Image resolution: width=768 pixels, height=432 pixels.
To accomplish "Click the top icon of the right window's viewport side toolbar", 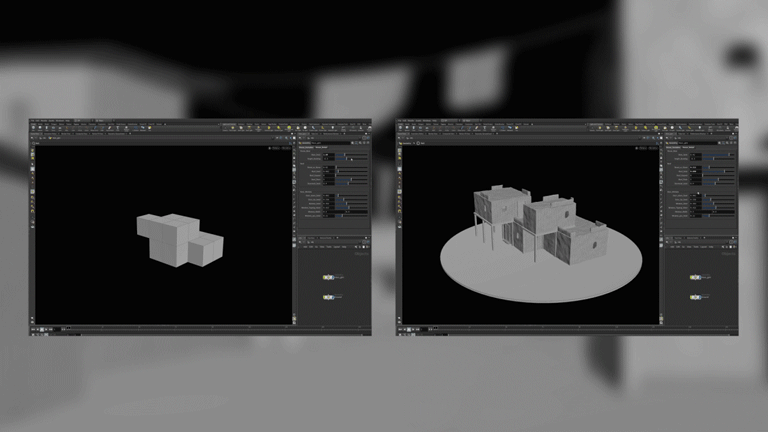I will 401,151.
